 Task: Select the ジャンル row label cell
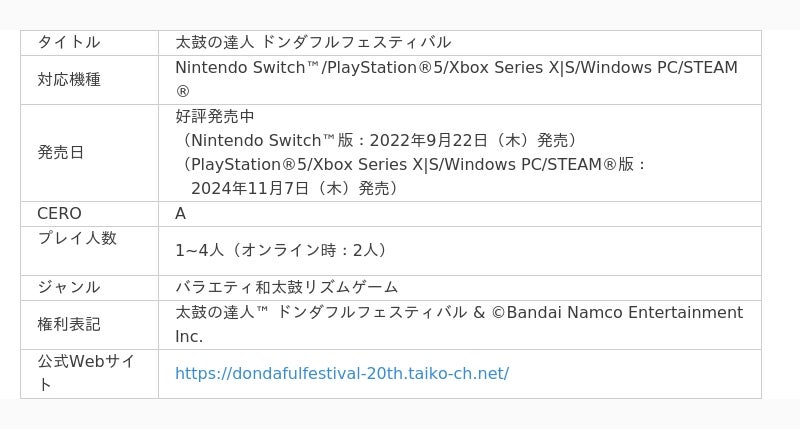click(x=69, y=287)
